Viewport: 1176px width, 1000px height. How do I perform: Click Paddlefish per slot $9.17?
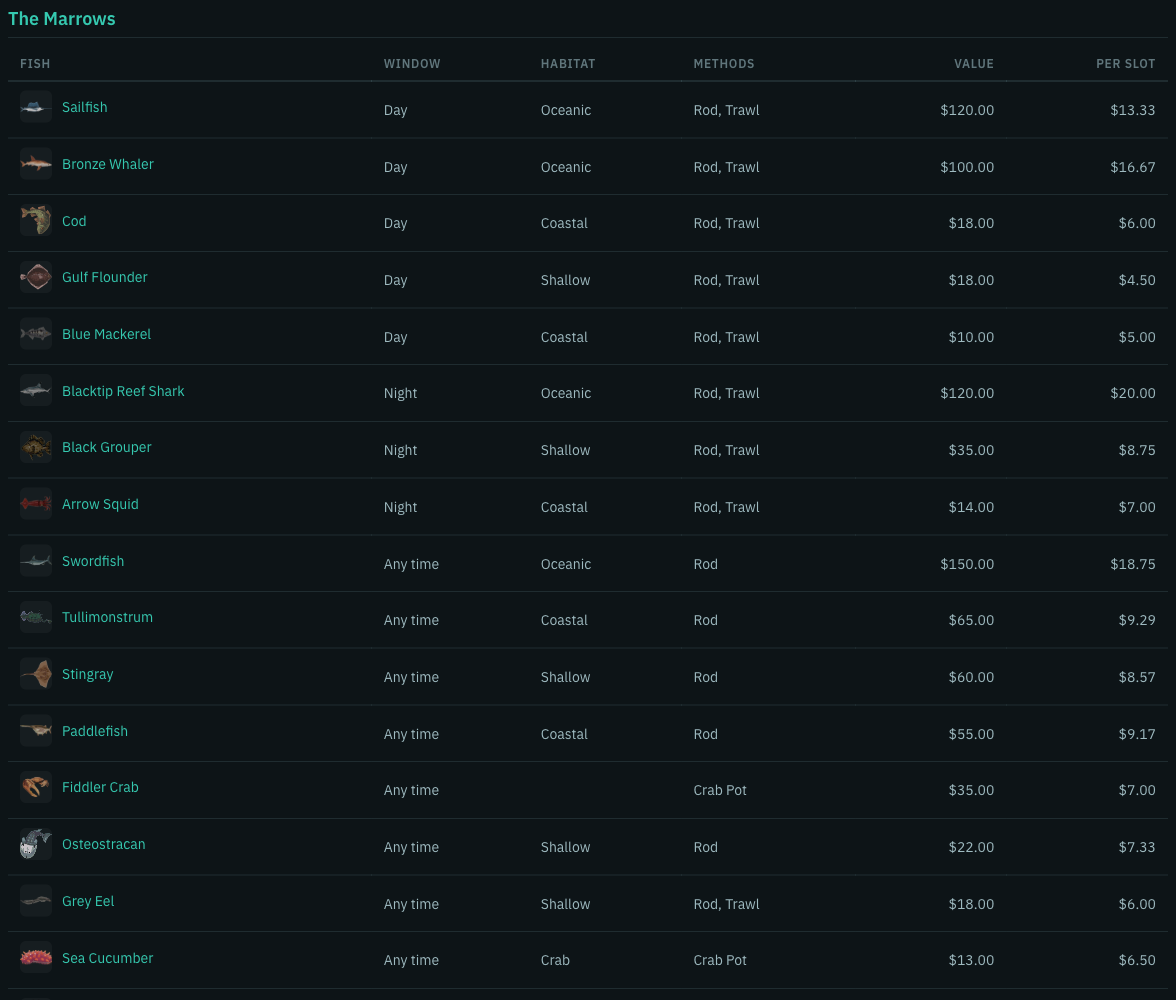point(1137,734)
